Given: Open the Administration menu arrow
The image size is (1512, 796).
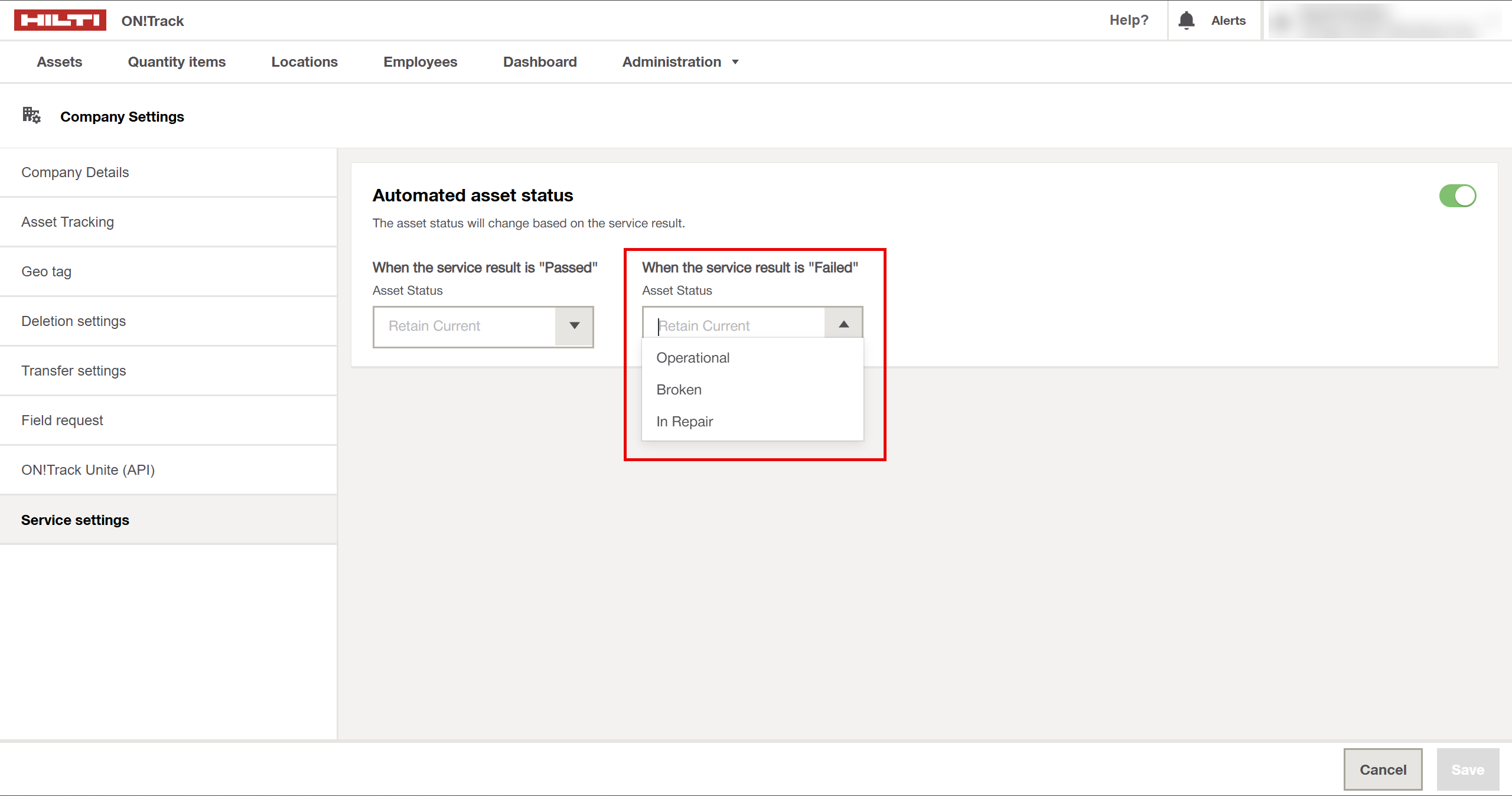Looking at the screenshot, I should point(735,62).
